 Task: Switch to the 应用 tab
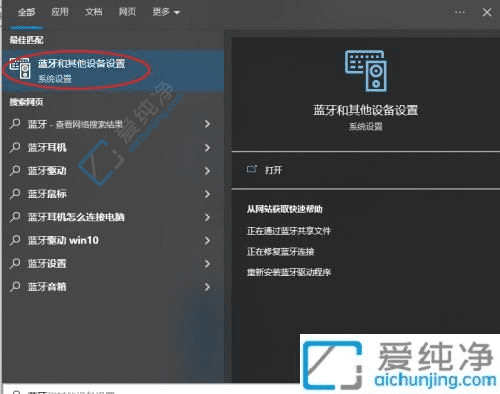click(60, 12)
